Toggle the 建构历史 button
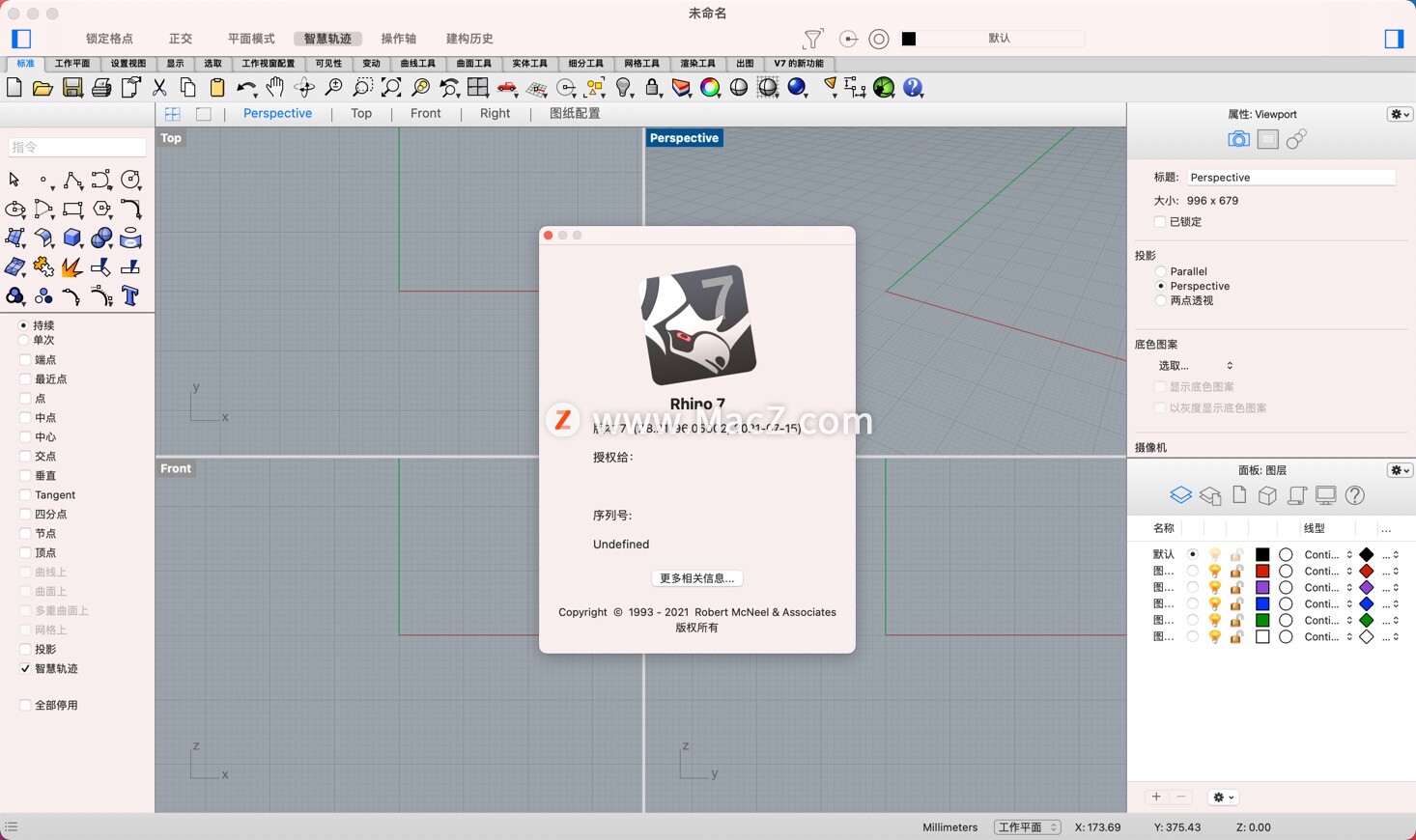The image size is (1416, 840). click(x=469, y=39)
